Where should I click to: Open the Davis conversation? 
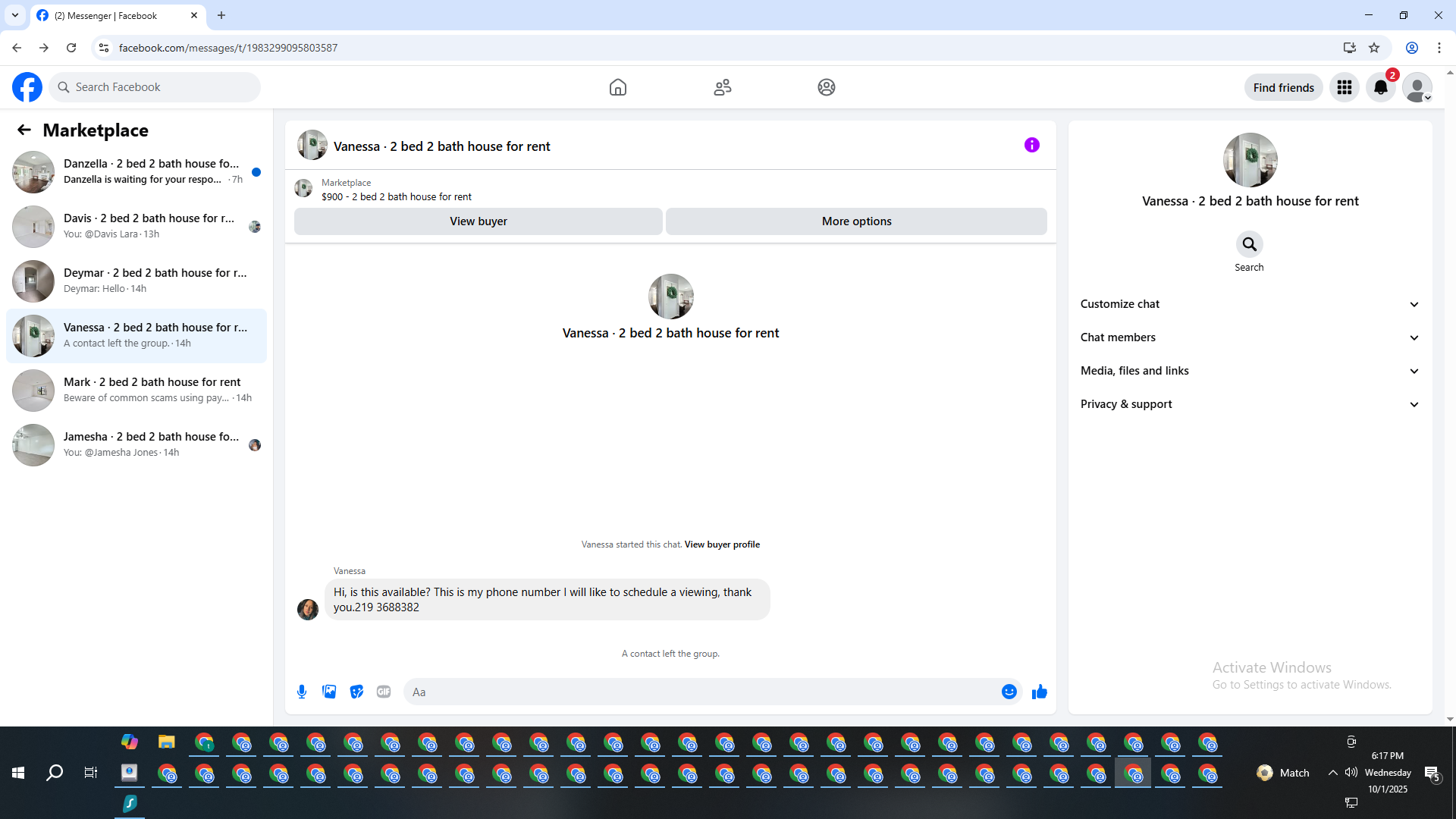coord(136,227)
